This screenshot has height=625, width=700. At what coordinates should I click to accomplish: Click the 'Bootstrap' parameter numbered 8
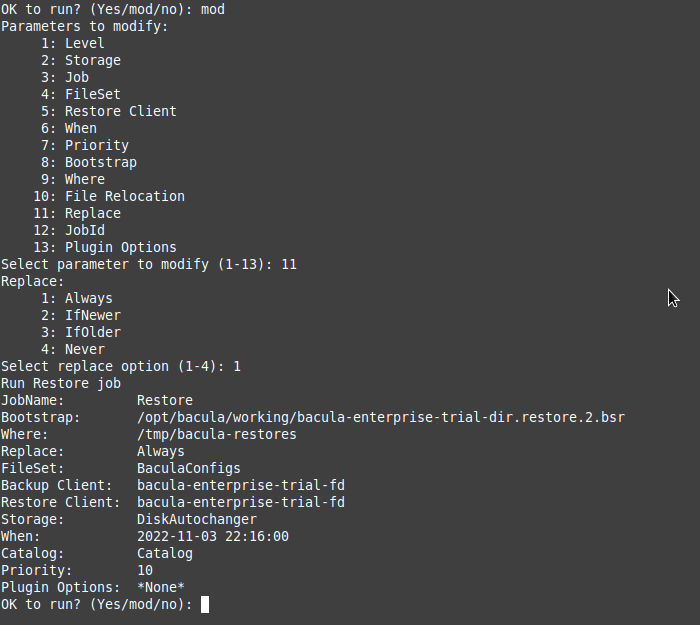tap(89, 162)
